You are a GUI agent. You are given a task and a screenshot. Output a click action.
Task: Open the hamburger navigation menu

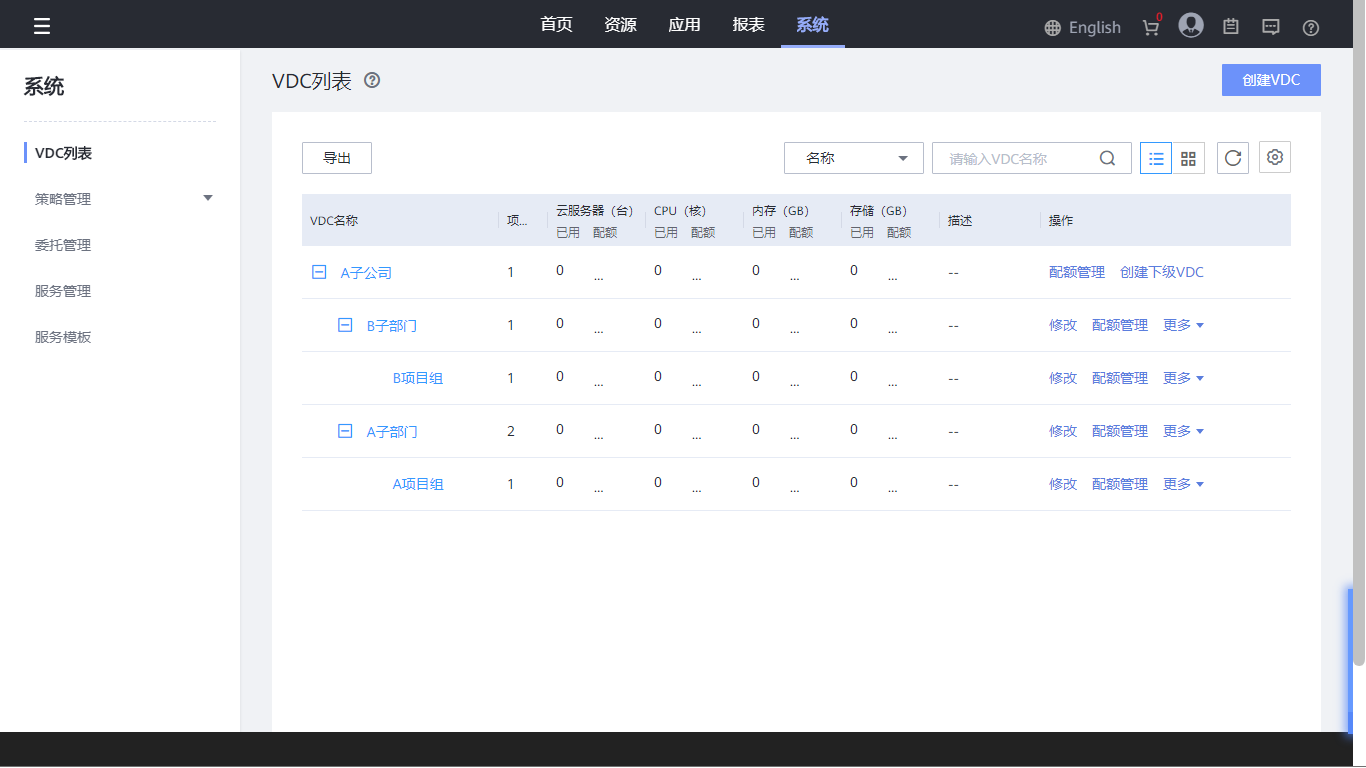tap(42, 26)
